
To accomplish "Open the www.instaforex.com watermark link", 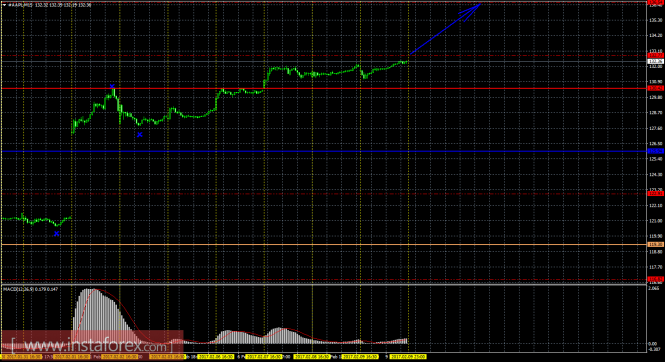I will coord(92,345).
